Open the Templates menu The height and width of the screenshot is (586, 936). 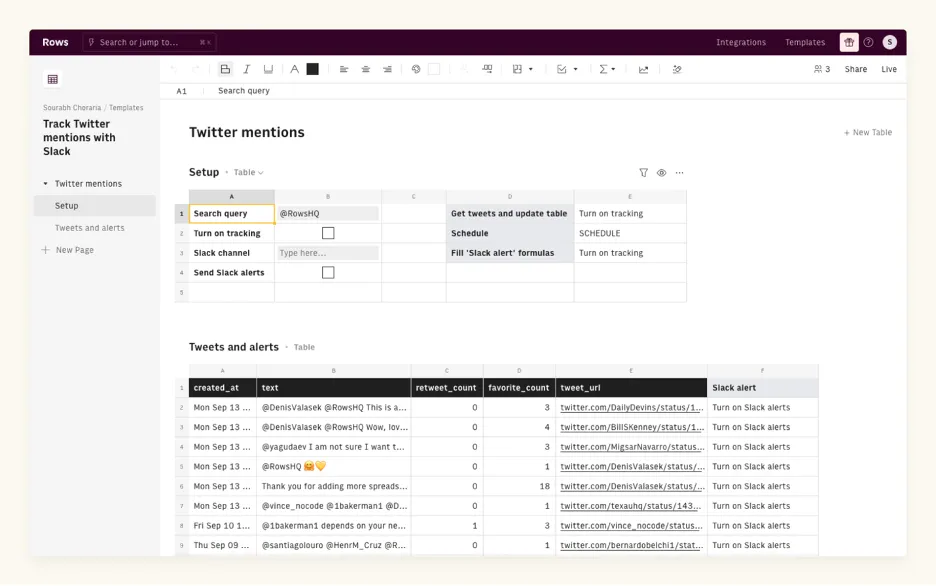[805, 42]
